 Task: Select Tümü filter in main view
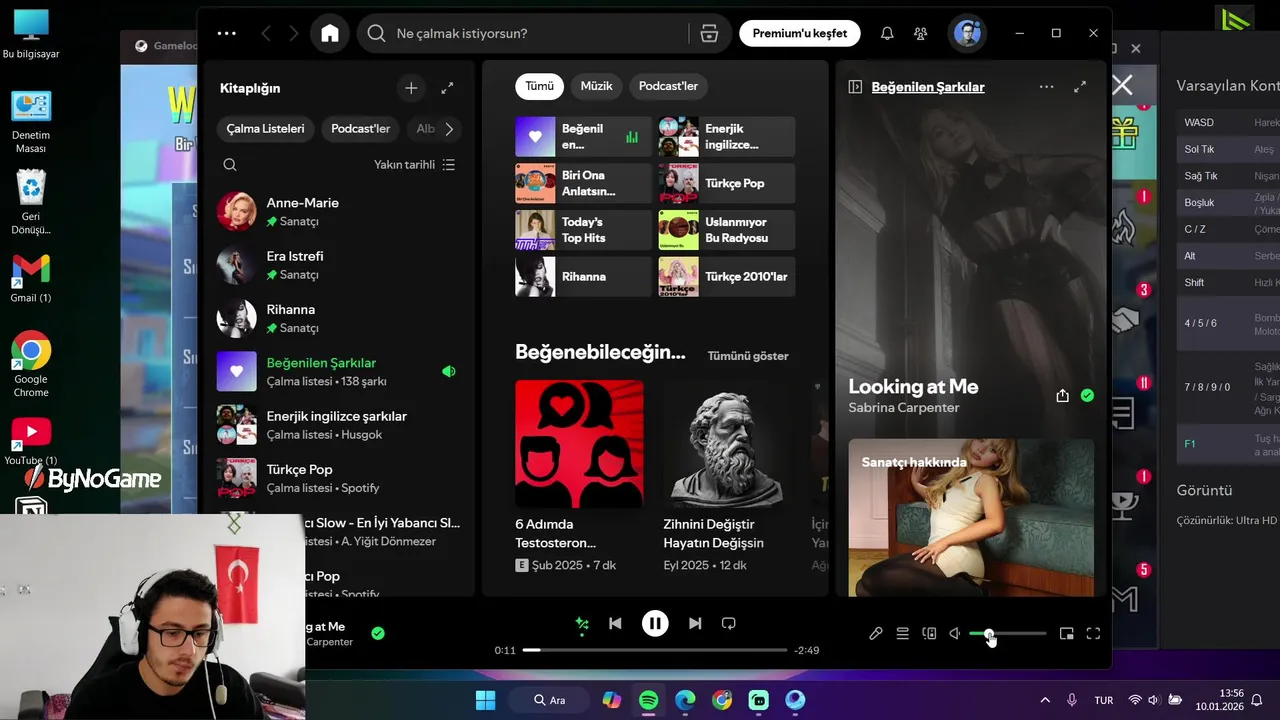click(x=539, y=86)
